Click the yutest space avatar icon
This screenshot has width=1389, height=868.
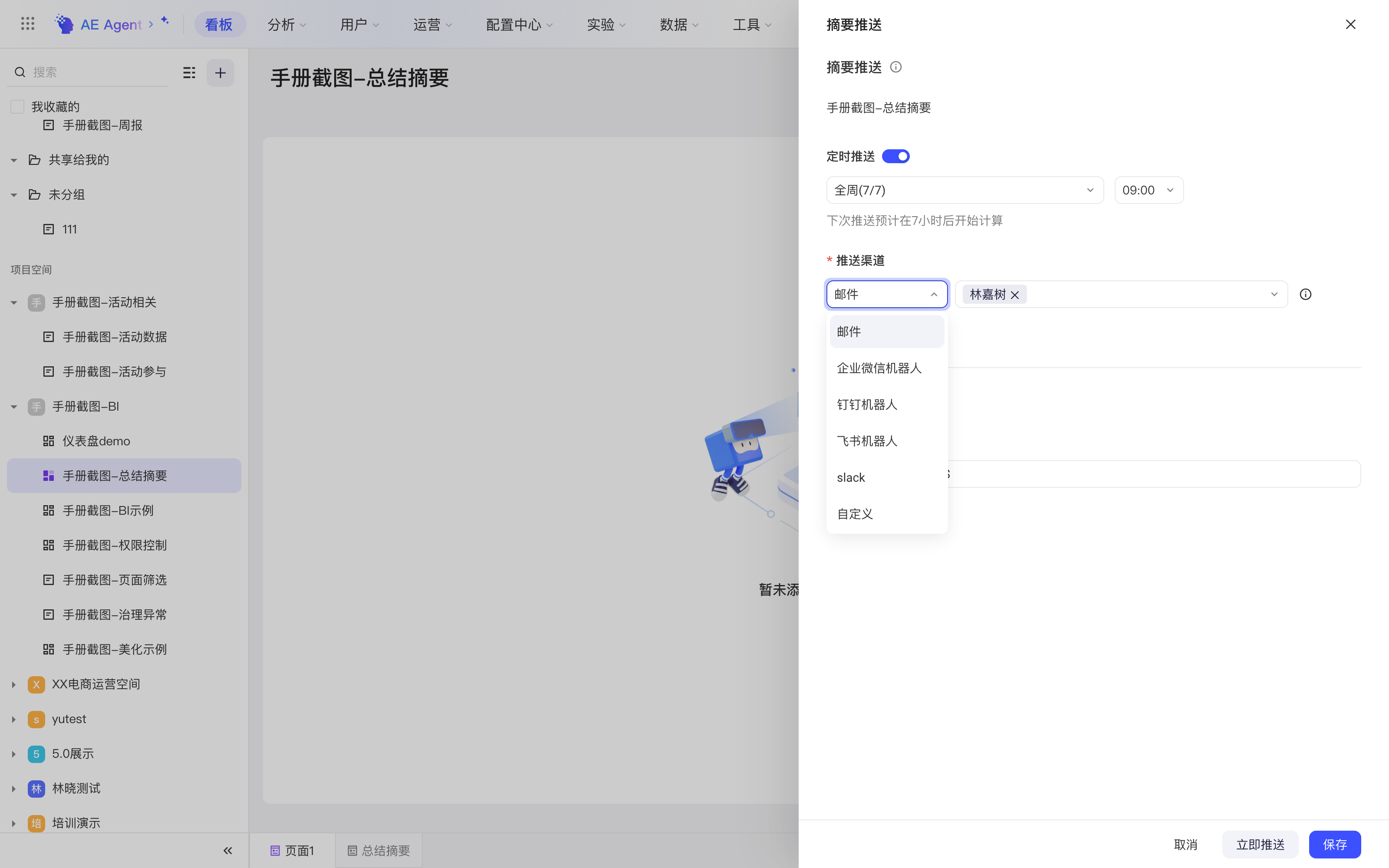point(36,719)
